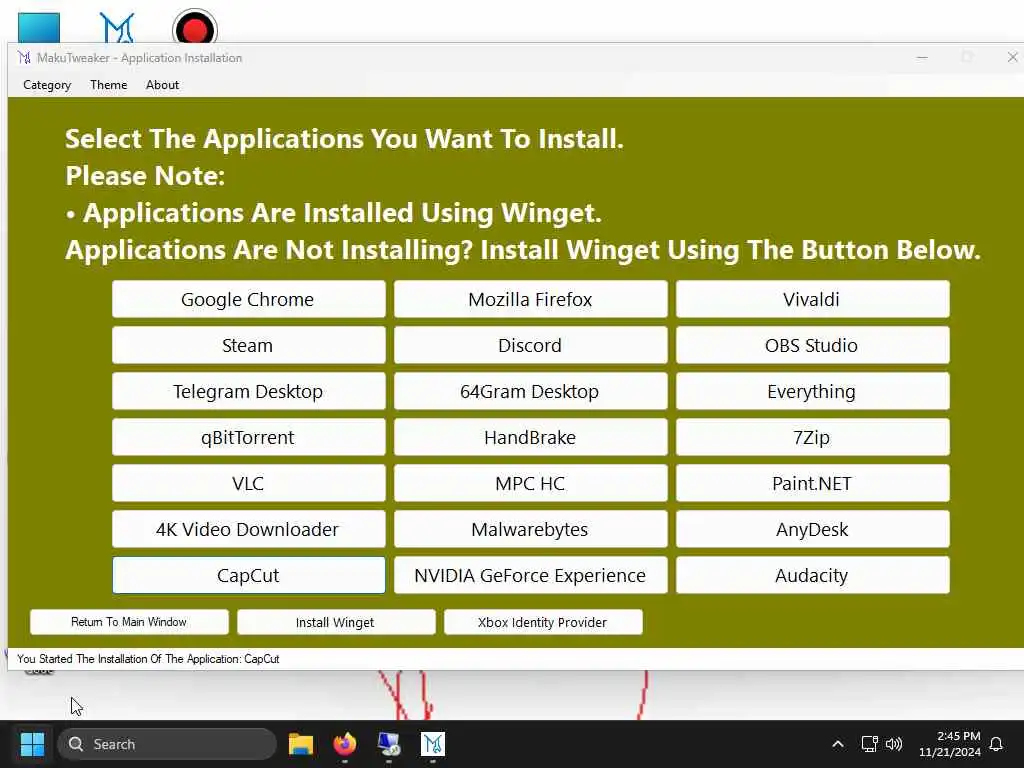Click the MakuTweaker title bar icon
The image size is (1024, 768).
pyautogui.click(x=24, y=57)
